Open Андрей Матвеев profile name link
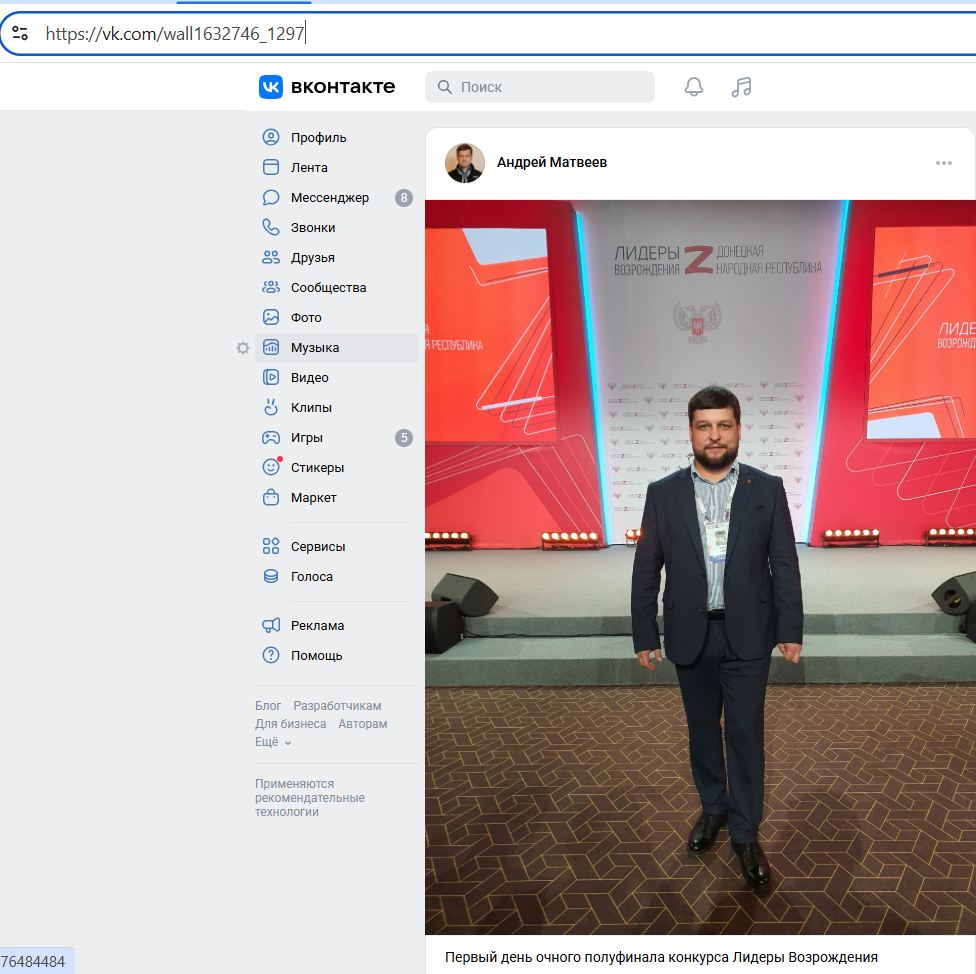 pos(551,162)
